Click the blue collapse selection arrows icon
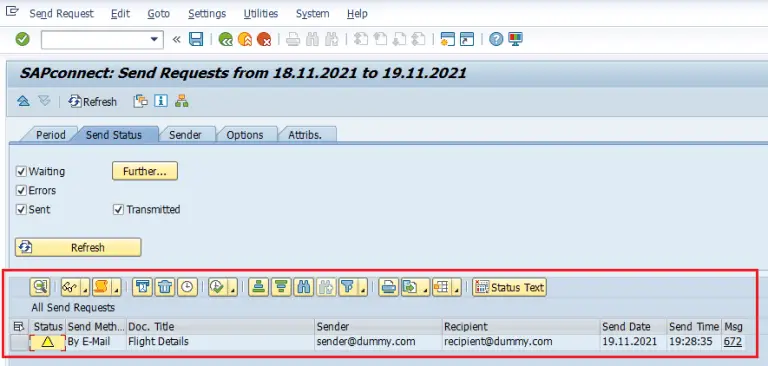The width and height of the screenshot is (768, 366). pyautogui.click(x=24, y=101)
